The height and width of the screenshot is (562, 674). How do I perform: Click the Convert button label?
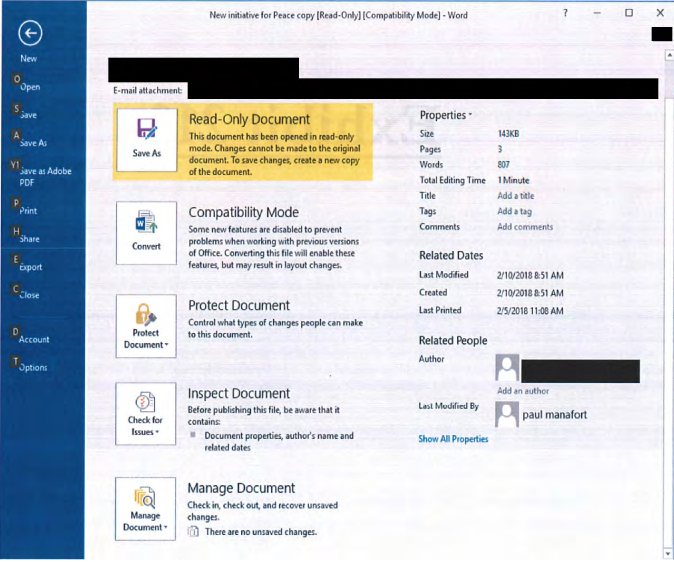click(146, 246)
